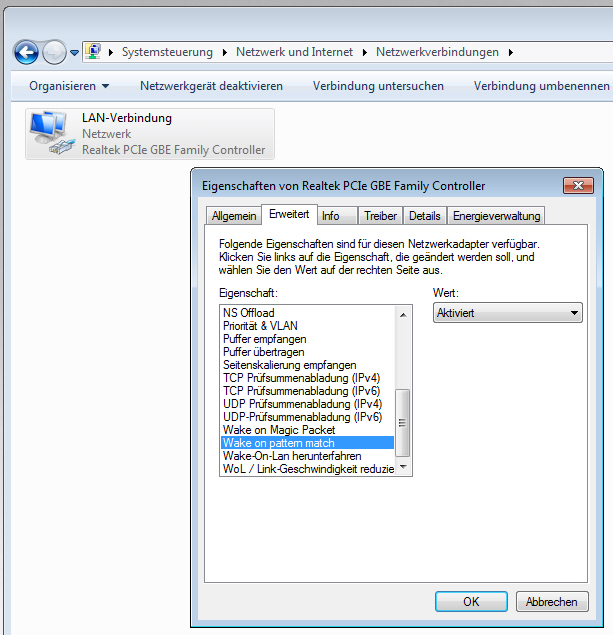Click the Back navigation arrow button
The height and width of the screenshot is (635, 613).
click(27, 52)
